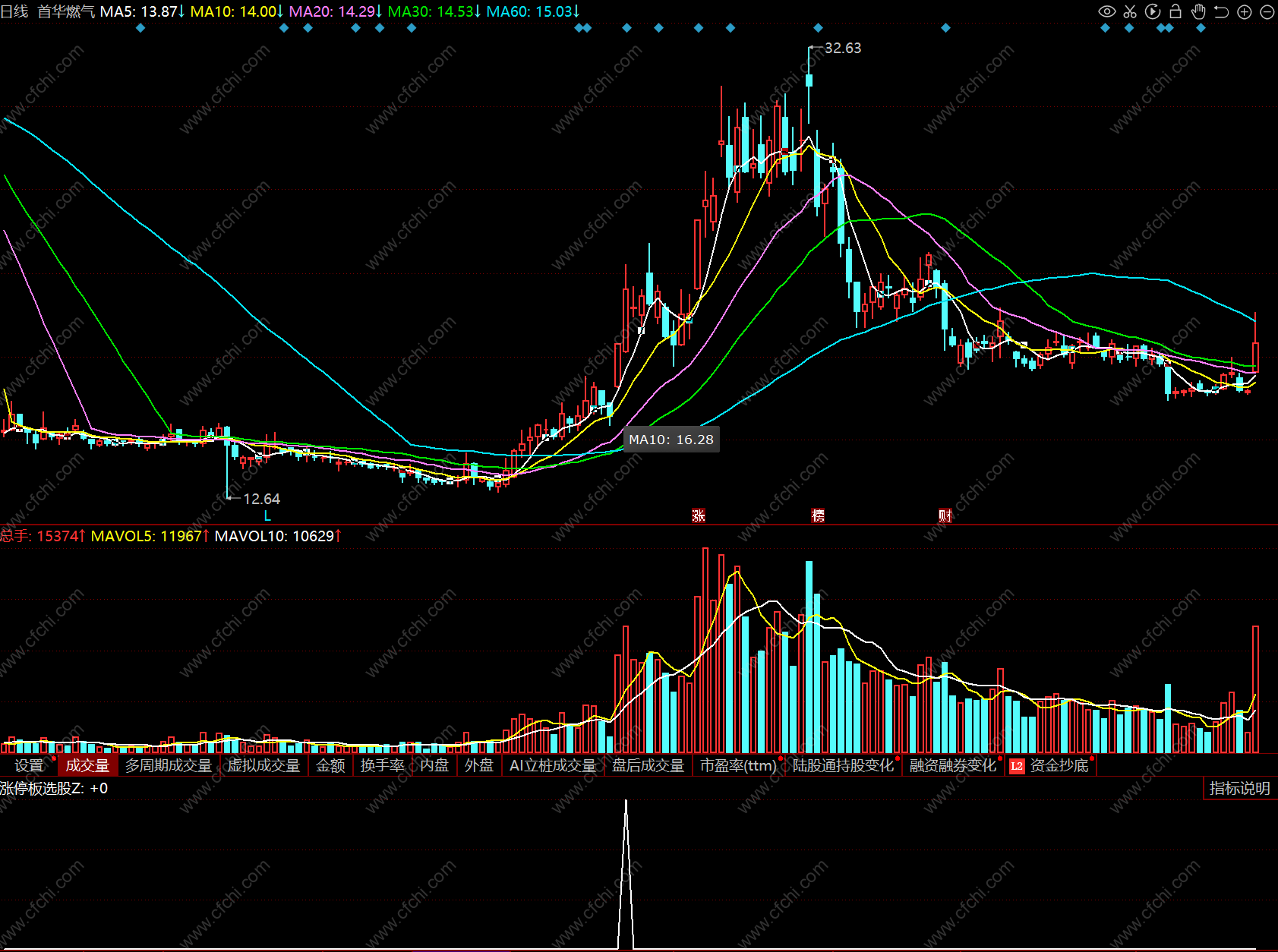Image resolution: width=1278 pixels, height=952 pixels.
Task: Open the 设置 settings tab
Action: point(29,765)
